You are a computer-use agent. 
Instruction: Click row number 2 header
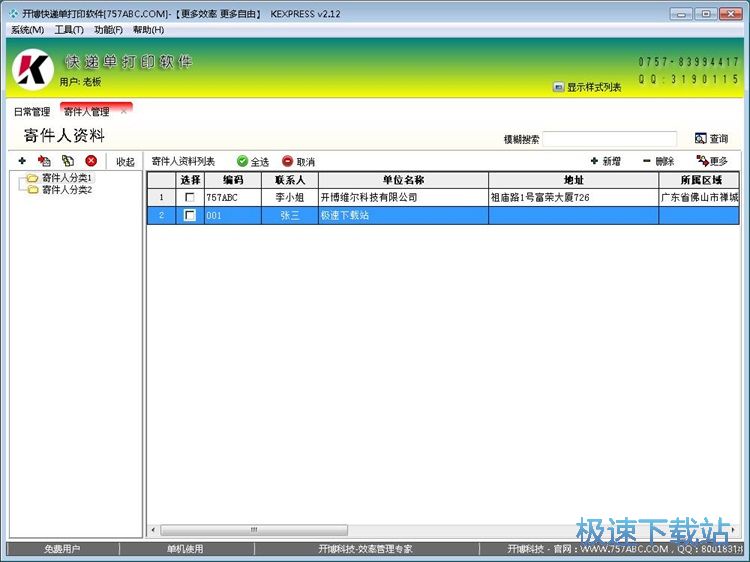pyautogui.click(x=162, y=215)
